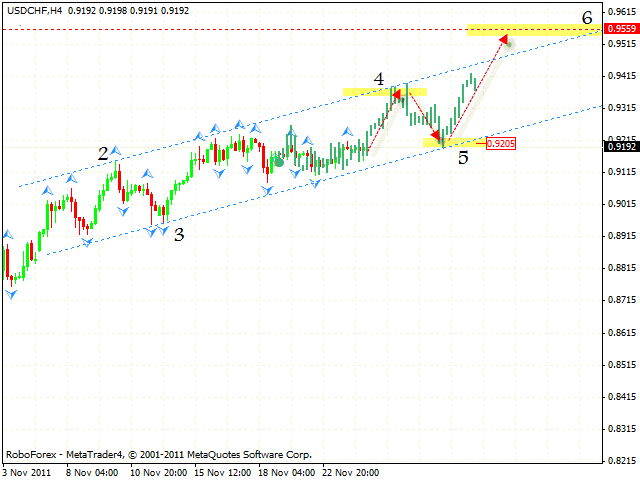Click 0.9615 on the price axis
Image resolution: width=640 pixels, height=480 pixels.
tap(621, 12)
